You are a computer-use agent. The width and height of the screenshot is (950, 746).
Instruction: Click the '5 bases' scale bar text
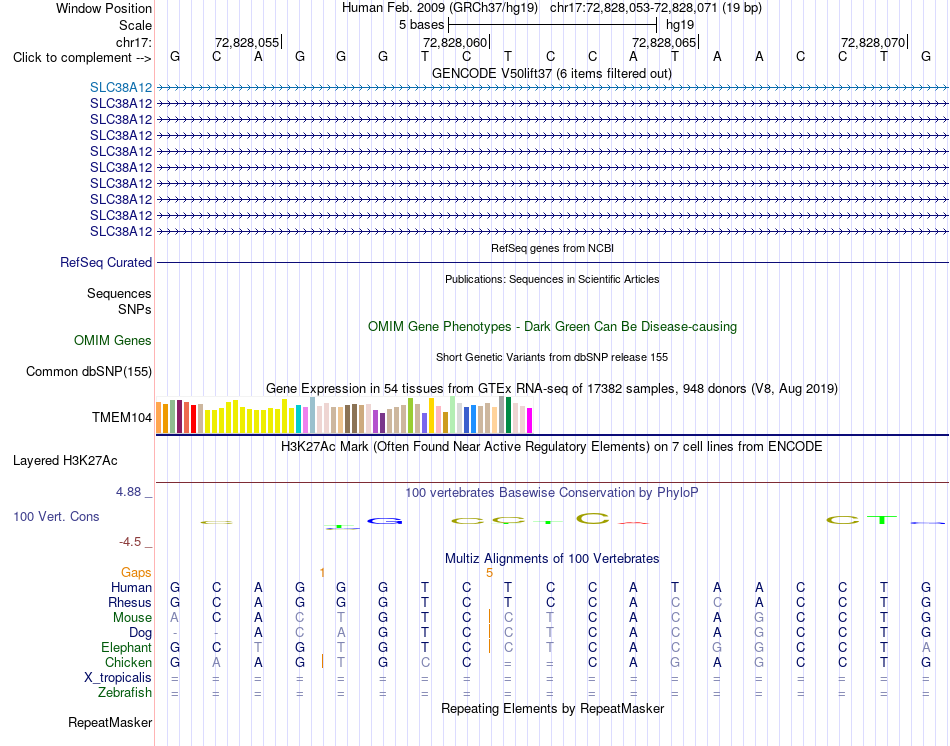(x=421, y=25)
